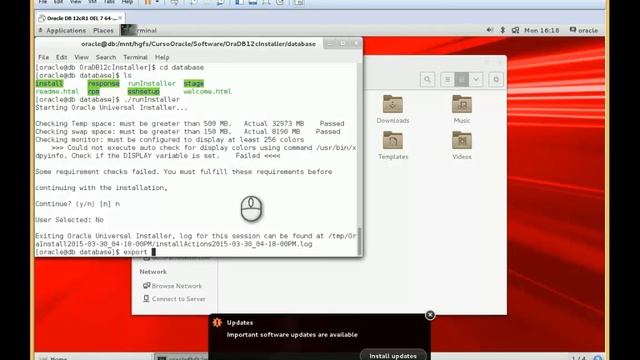Click the 'welcome.html' text in terminal
Image resolution: width=640 pixels, height=360 pixels.
coord(207,91)
